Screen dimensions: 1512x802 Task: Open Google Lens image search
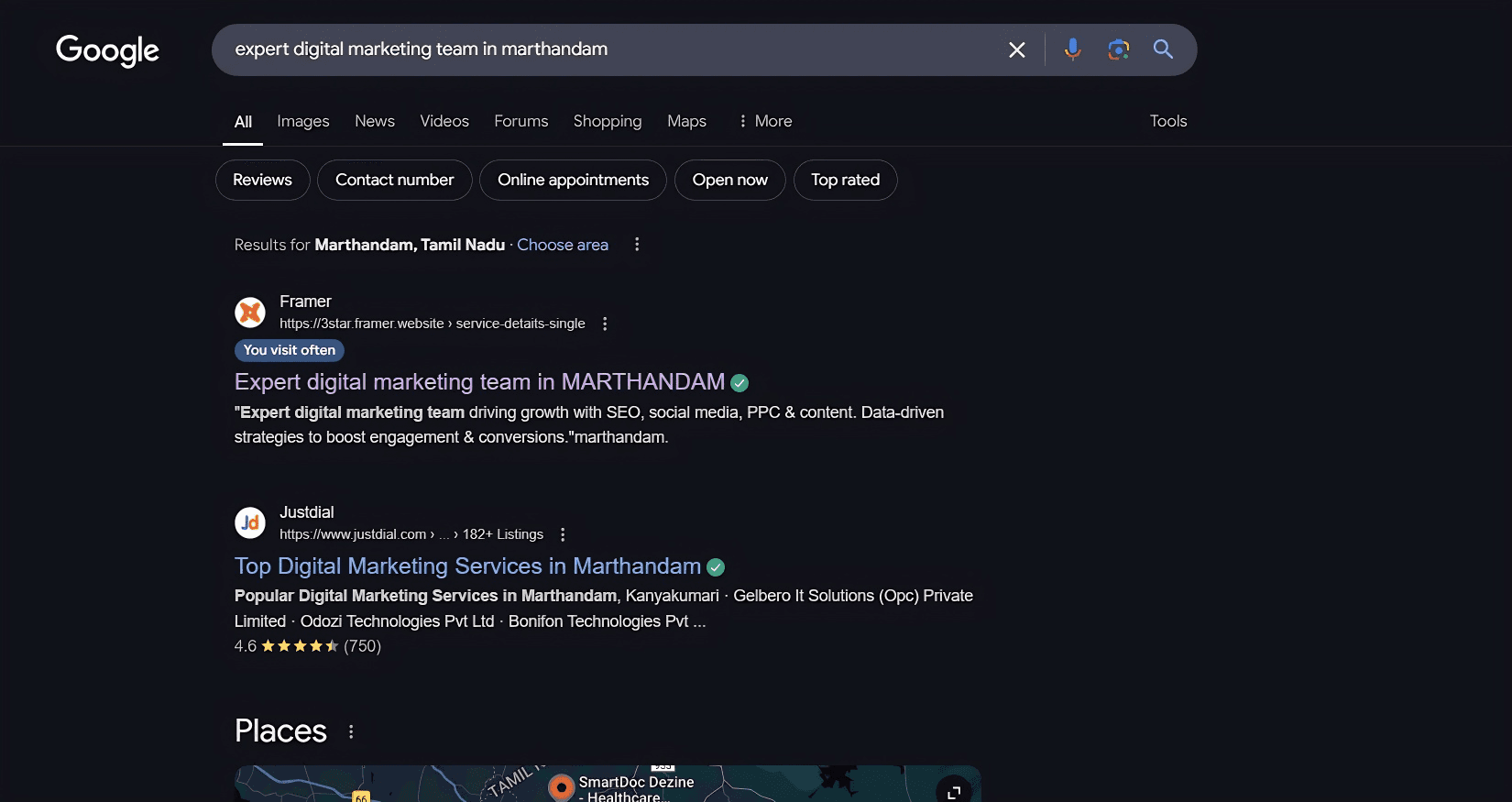(x=1118, y=49)
